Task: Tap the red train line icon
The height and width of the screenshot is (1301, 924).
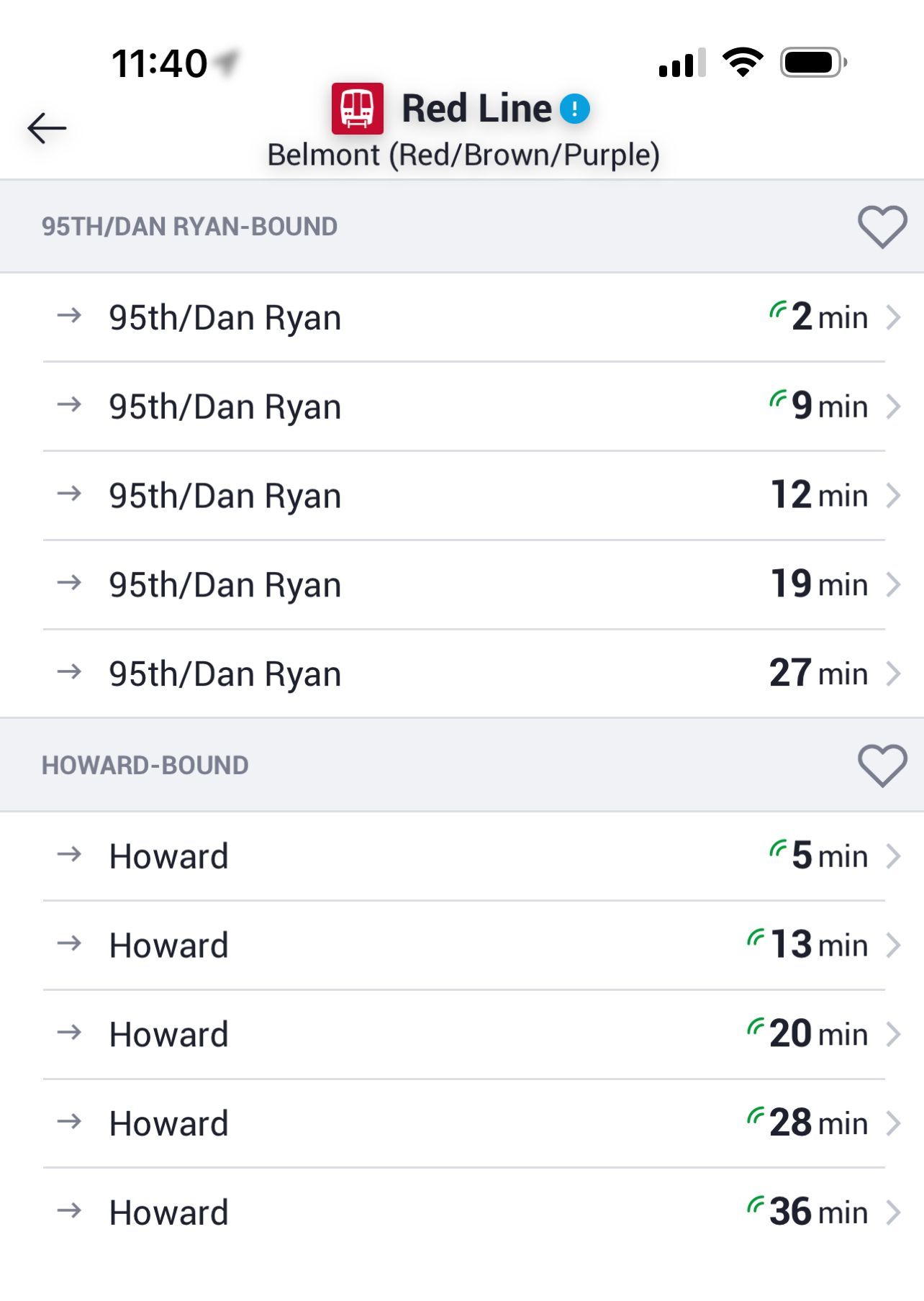Action: point(357,109)
